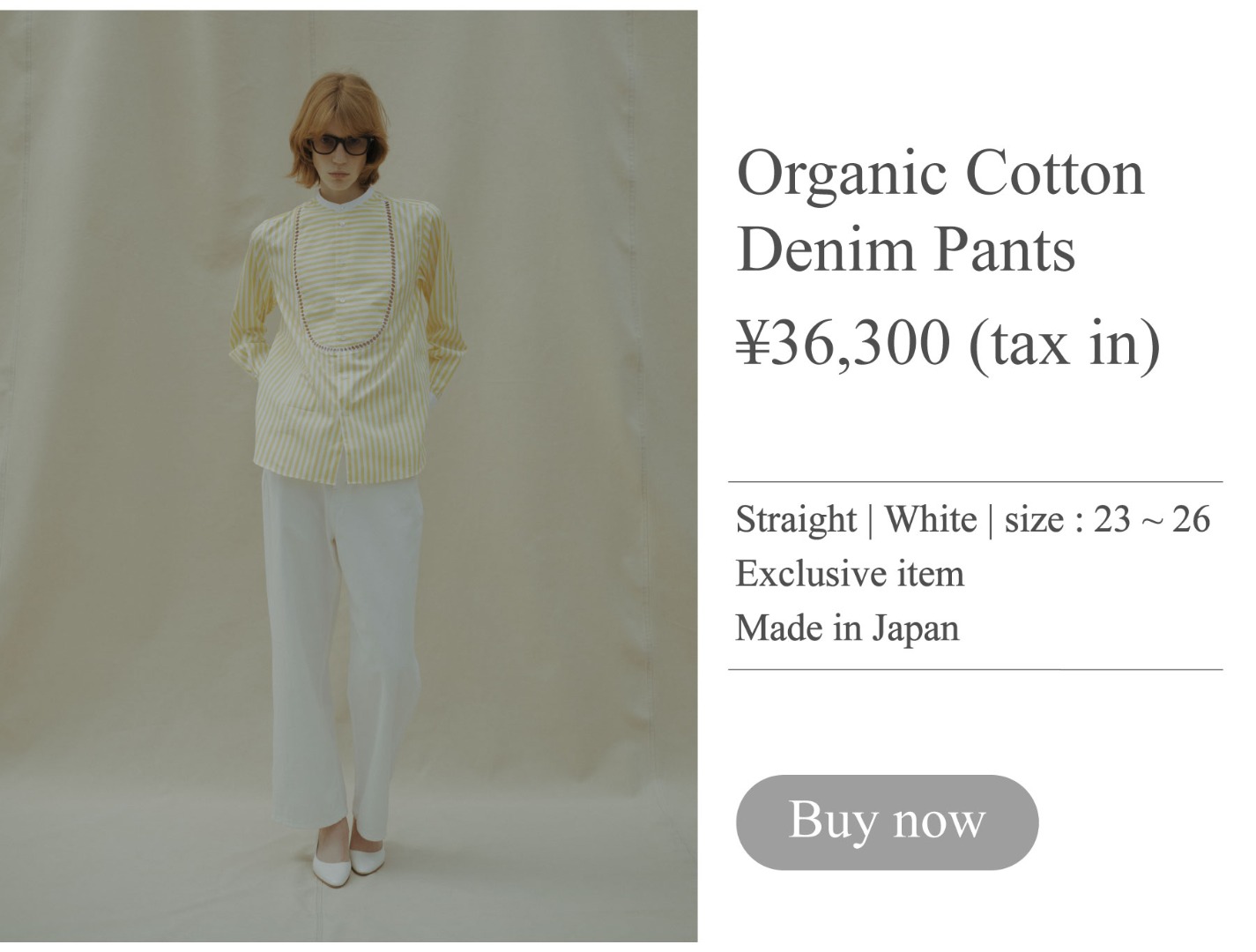Select the Organic Cotton title line
The width and height of the screenshot is (1256, 952).
tap(940, 174)
